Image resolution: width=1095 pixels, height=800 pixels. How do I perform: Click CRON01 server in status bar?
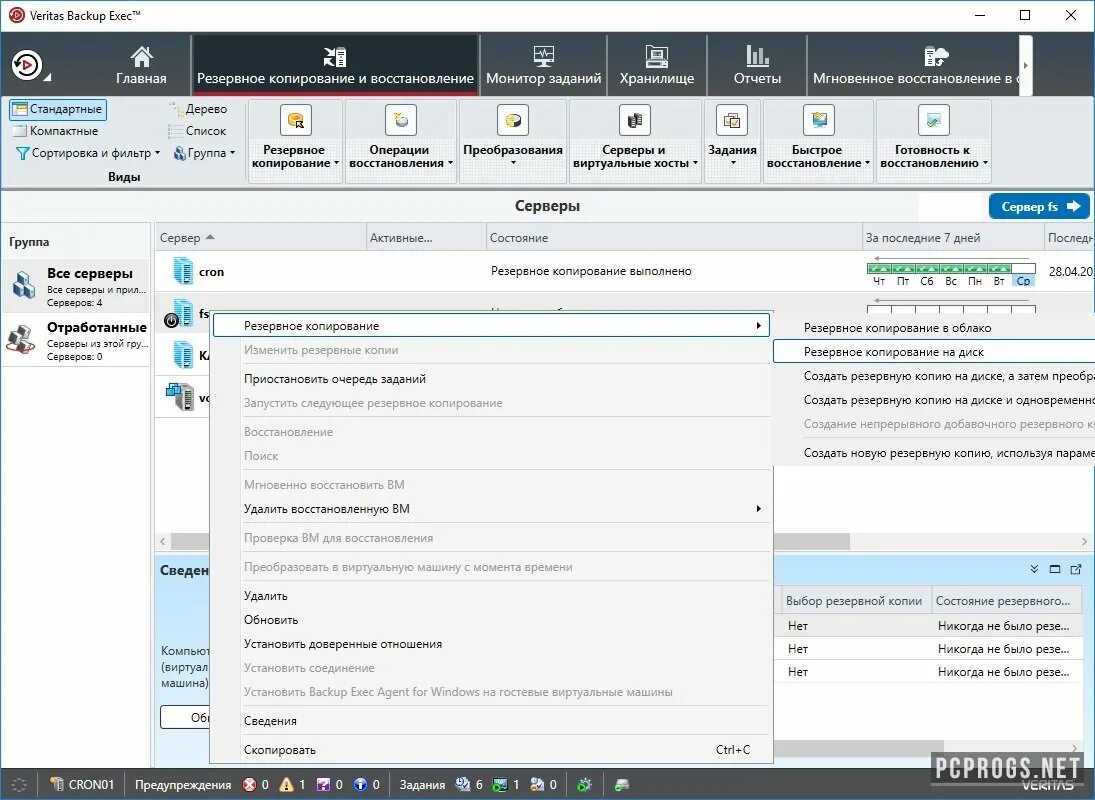pyautogui.click(x=82, y=785)
